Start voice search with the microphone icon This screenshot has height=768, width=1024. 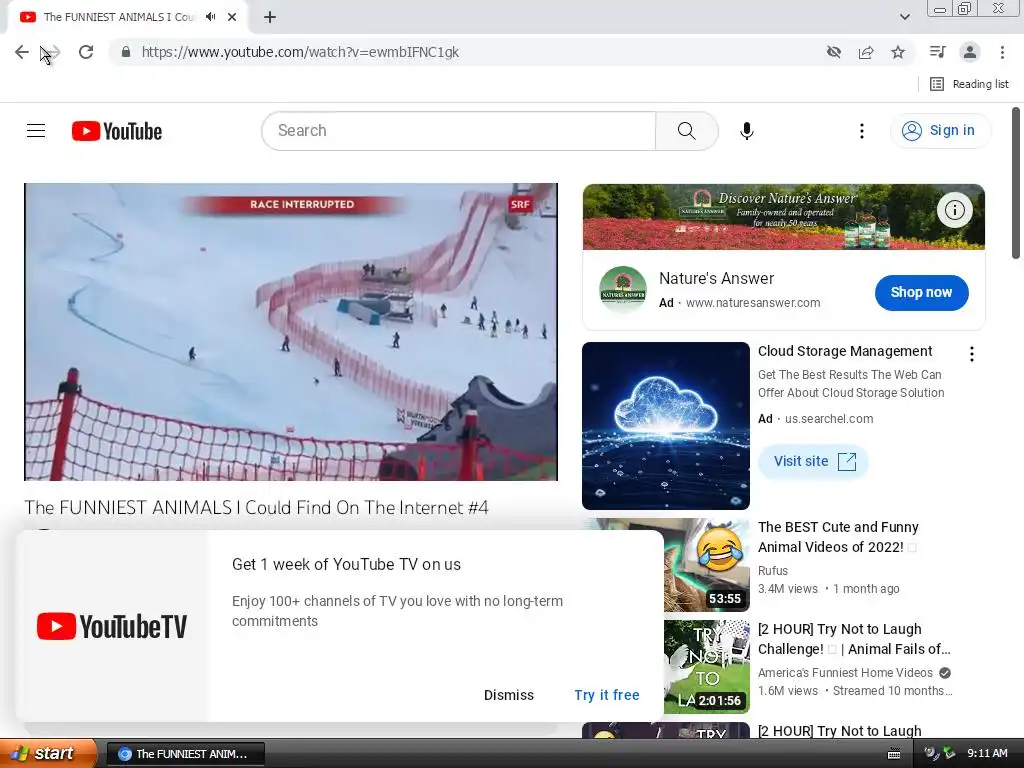point(746,131)
